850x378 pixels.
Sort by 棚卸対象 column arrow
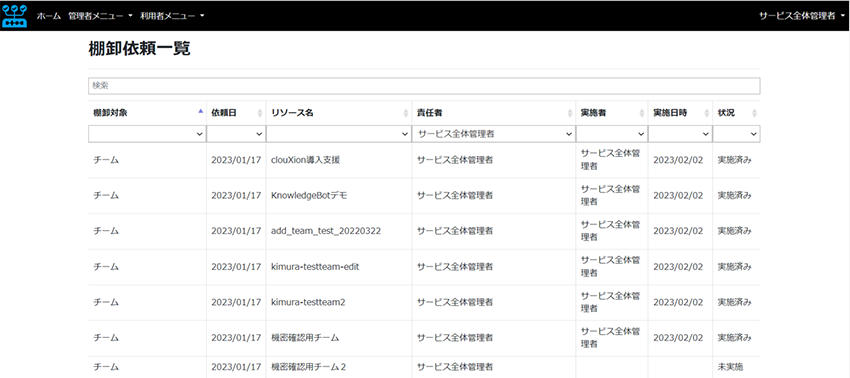coord(201,111)
